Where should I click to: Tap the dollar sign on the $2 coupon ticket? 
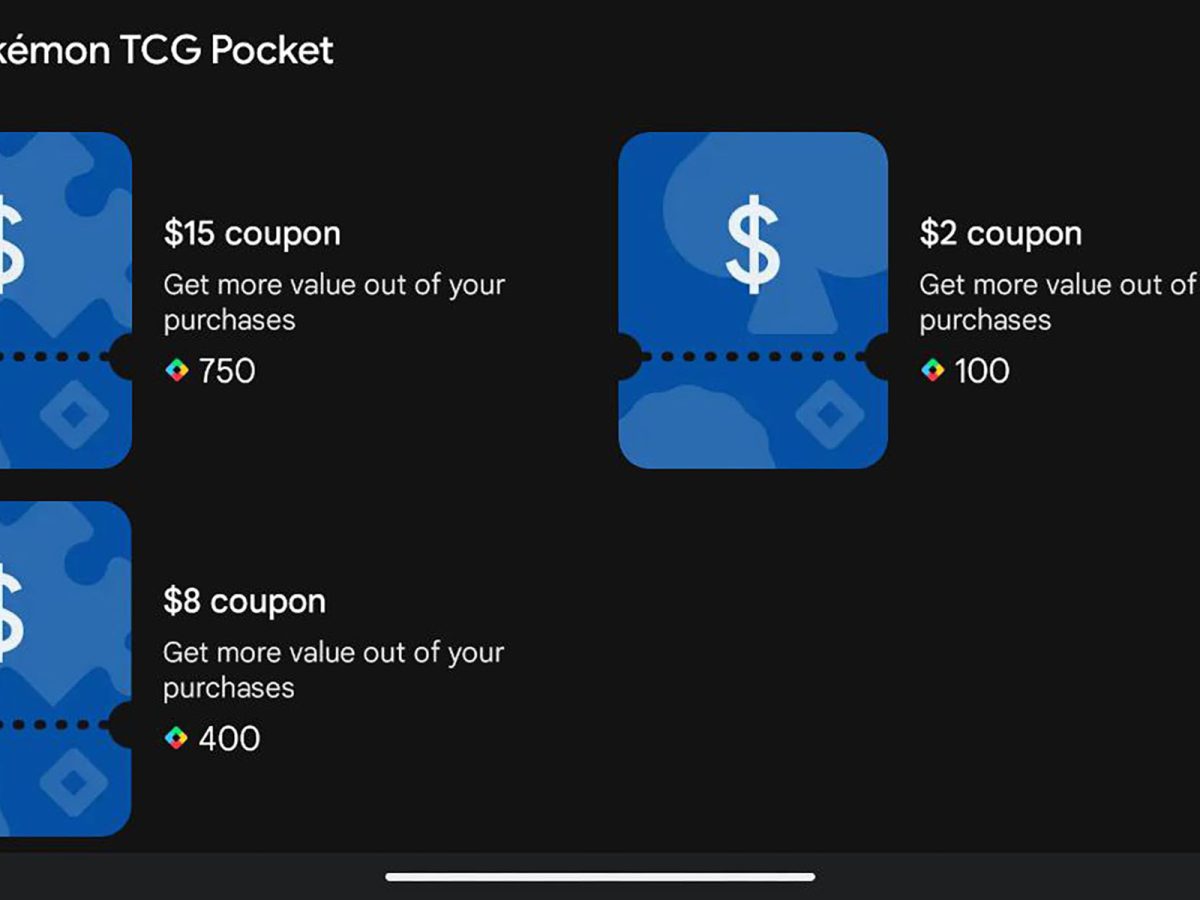pyautogui.click(x=752, y=244)
